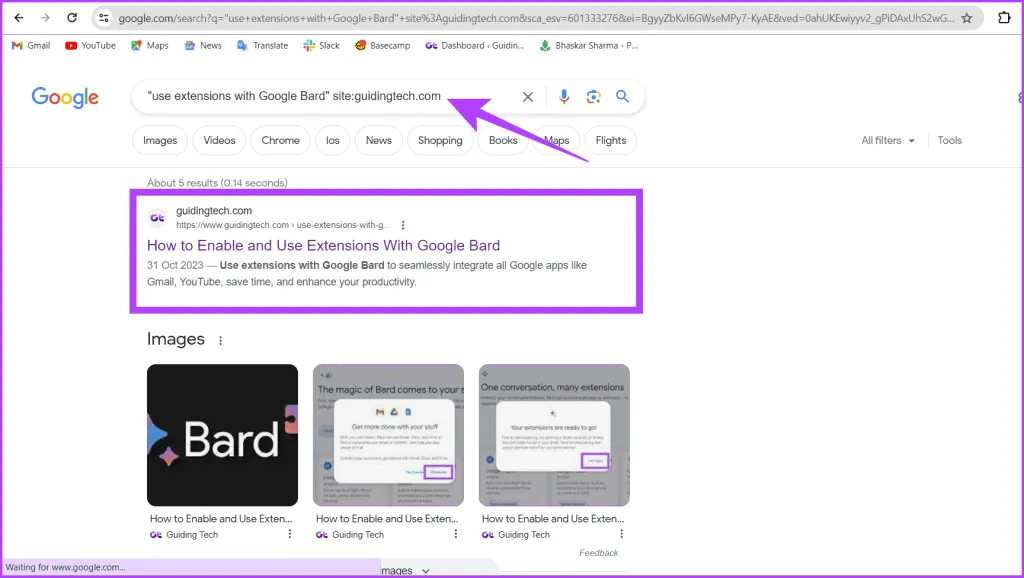Open the Tools search options
The height and width of the screenshot is (578, 1024).
click(949, 141)
